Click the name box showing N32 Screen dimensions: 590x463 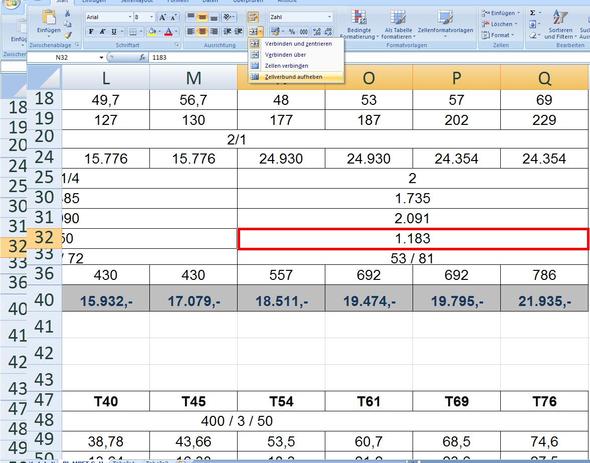(63, 58)
